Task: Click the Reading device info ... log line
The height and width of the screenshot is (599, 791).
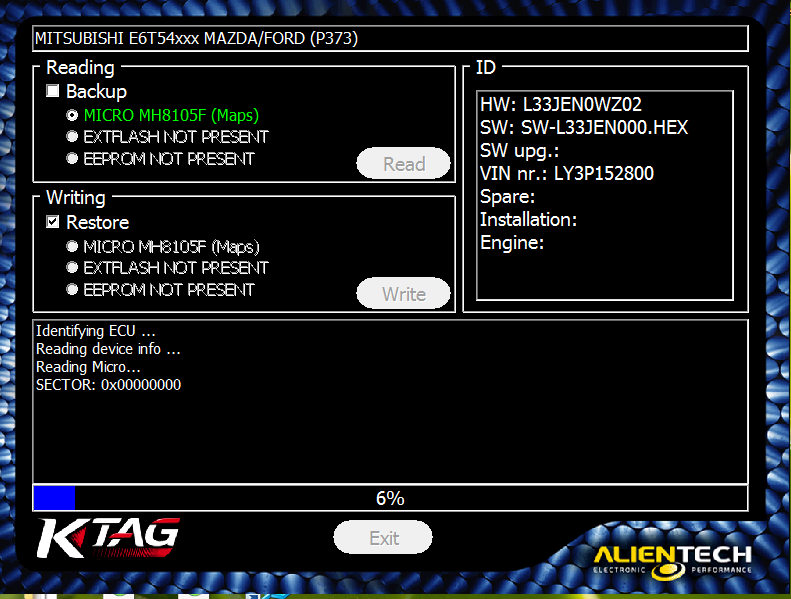Action: click(108, 349)
